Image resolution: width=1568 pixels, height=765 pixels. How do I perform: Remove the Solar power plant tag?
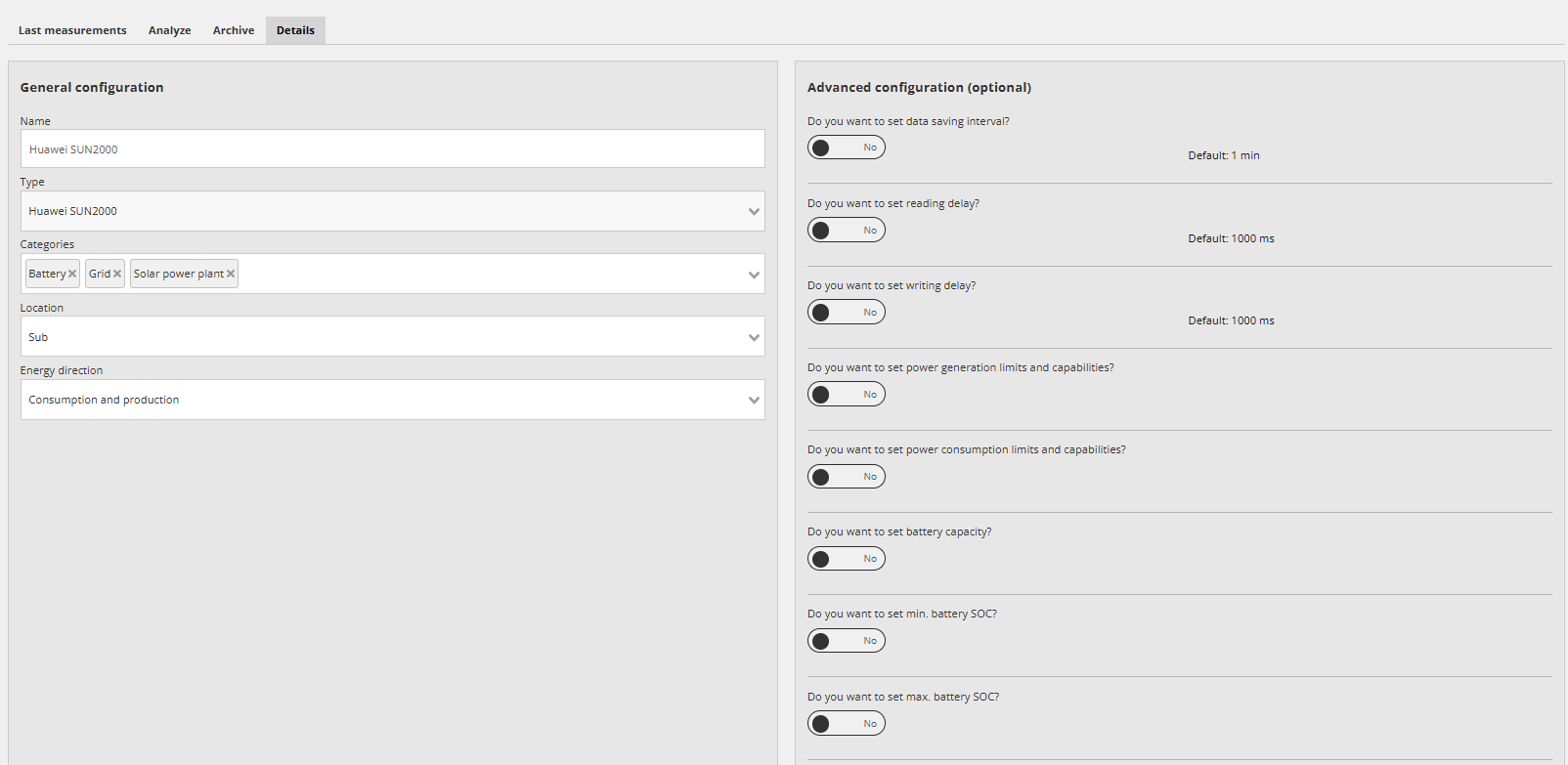coord(231,274)
